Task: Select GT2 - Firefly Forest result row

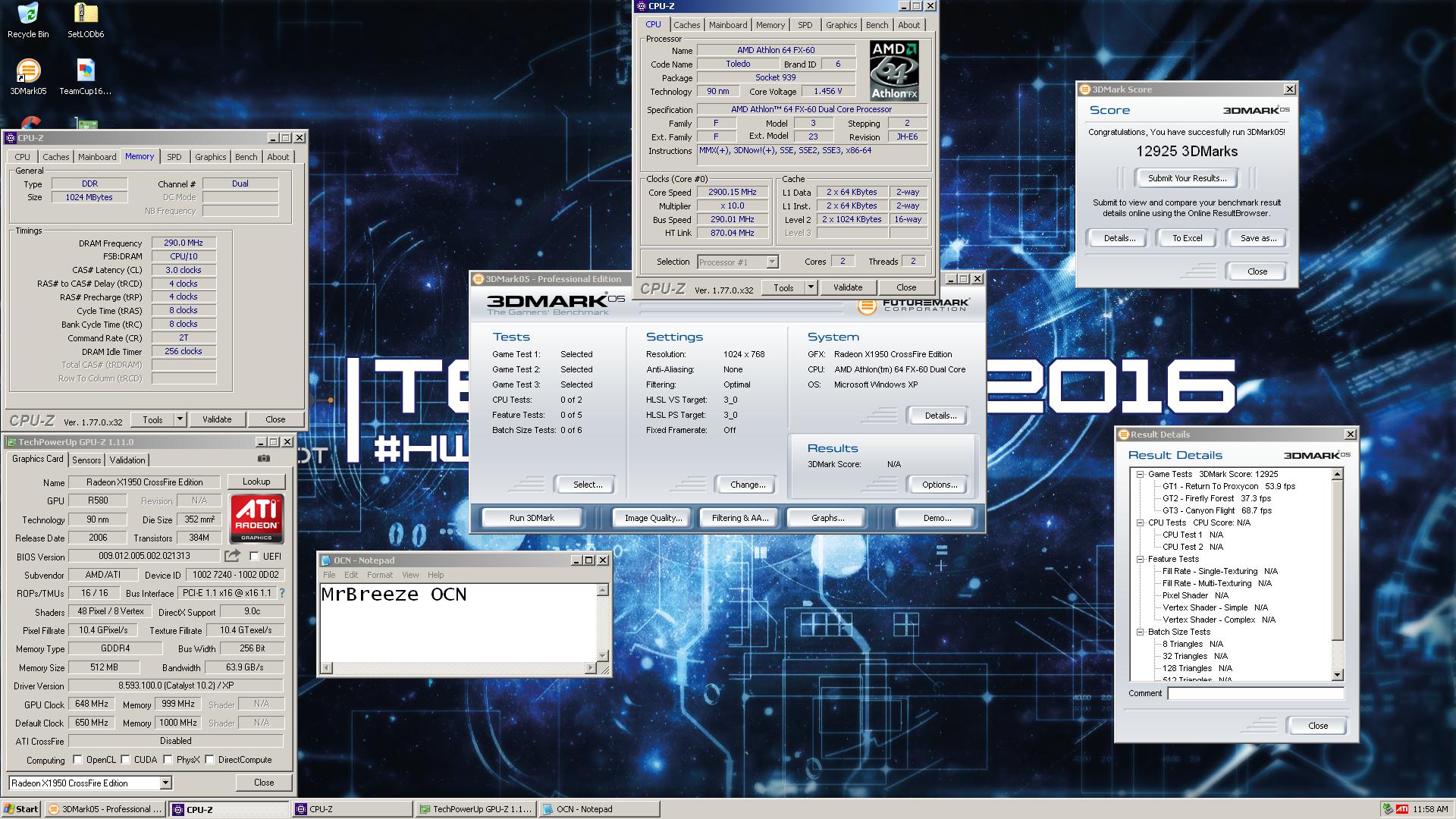Action: point(1216,498)
